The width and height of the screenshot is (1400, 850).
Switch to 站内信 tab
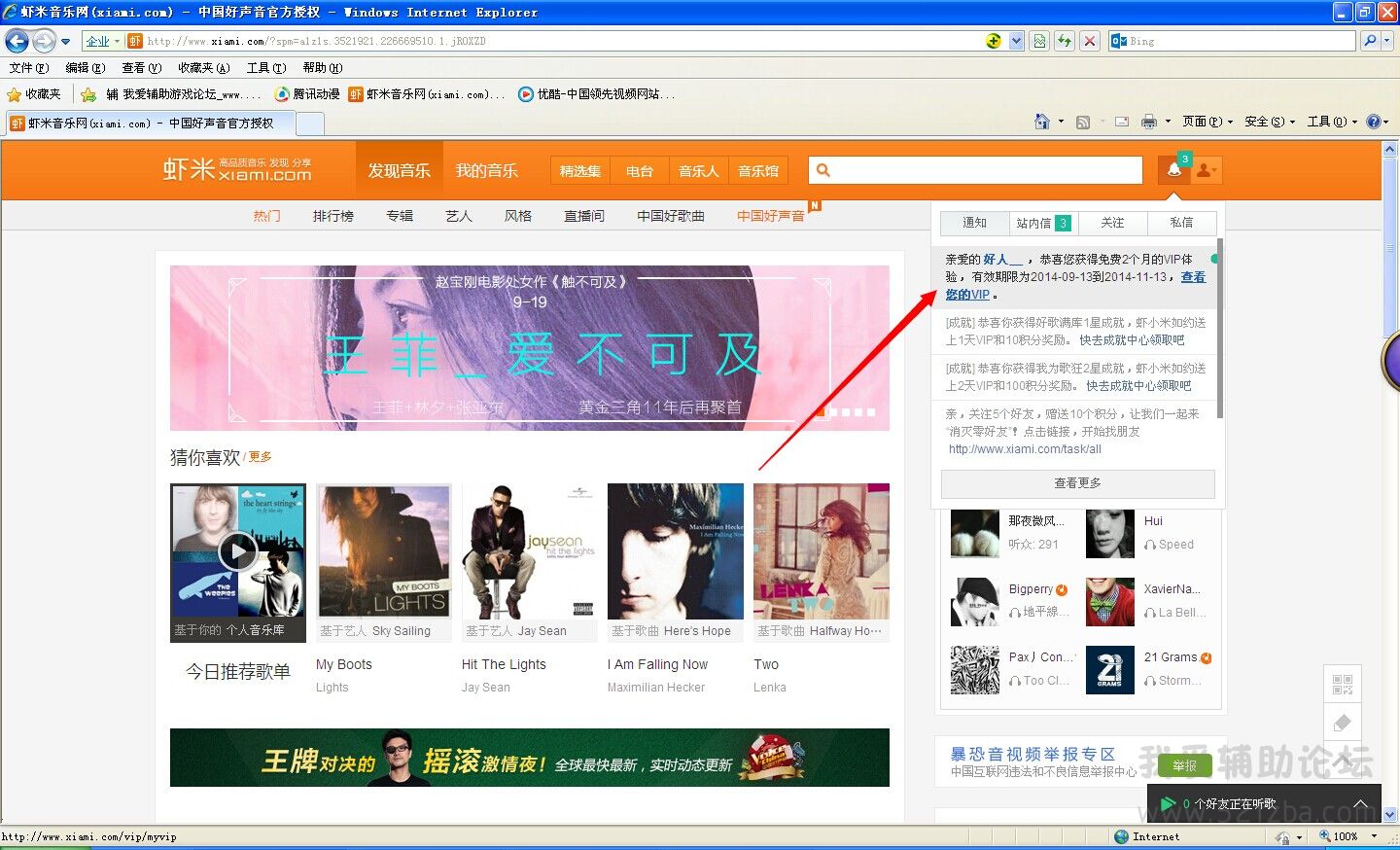click(1044, 223)
